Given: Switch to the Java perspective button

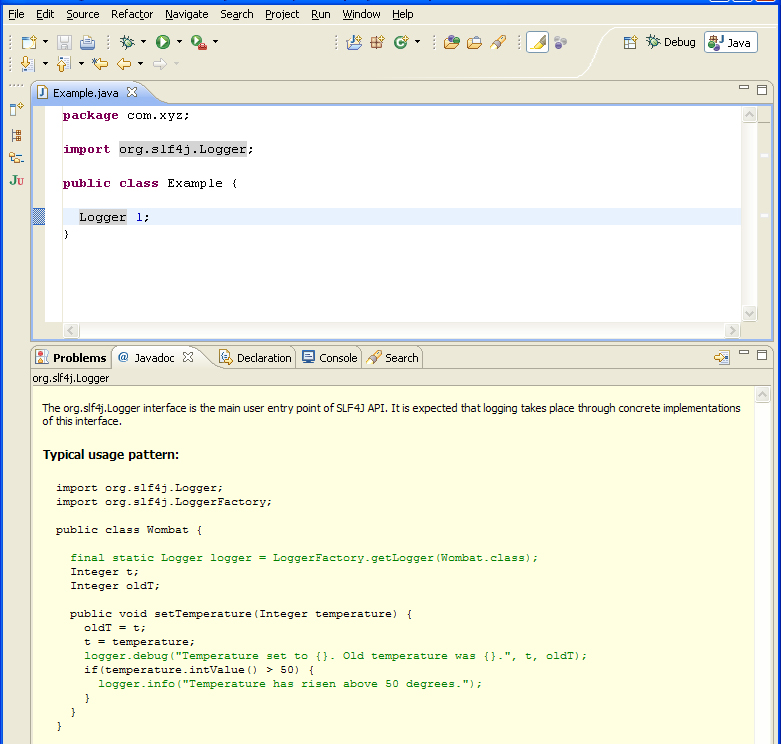Looking at the screenshot, I should pyautogui.click(x=731, y=42).
